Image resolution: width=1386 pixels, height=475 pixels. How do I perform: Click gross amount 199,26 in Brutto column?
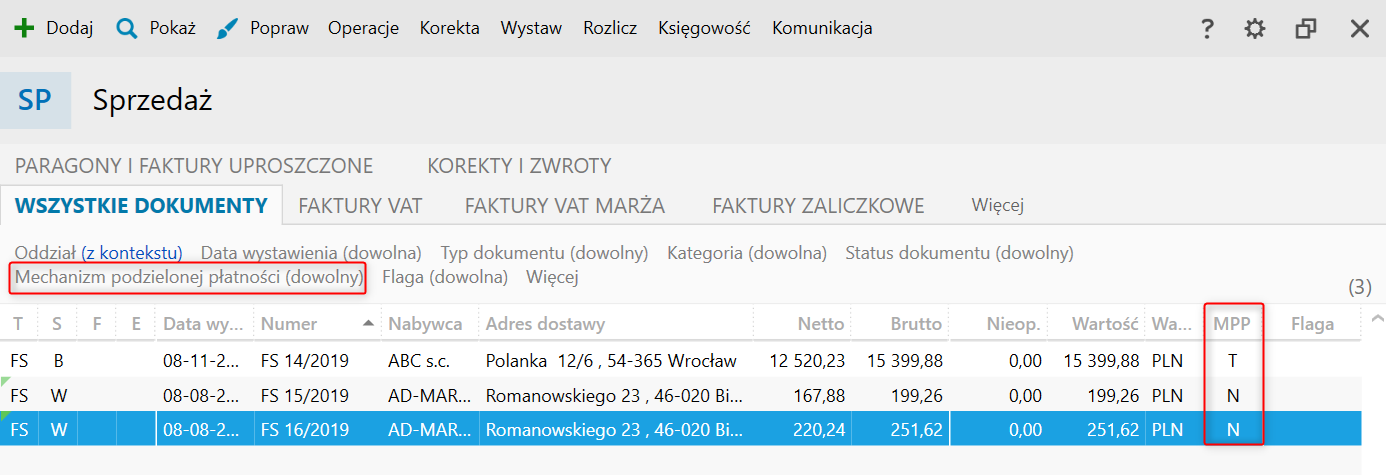[x=919, y=396]
